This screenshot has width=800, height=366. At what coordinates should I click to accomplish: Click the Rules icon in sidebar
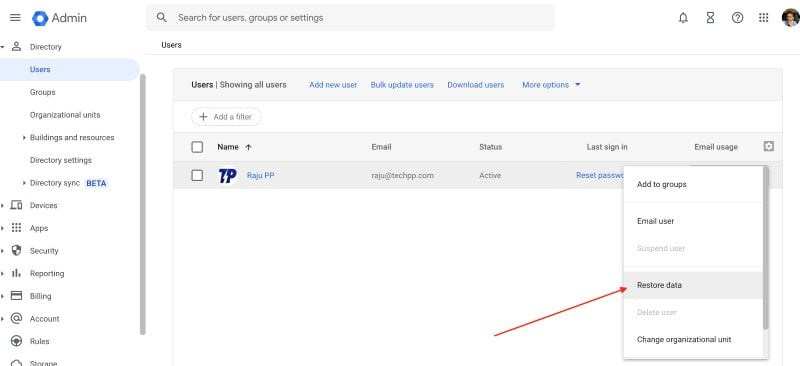click(x=16, y=341)
